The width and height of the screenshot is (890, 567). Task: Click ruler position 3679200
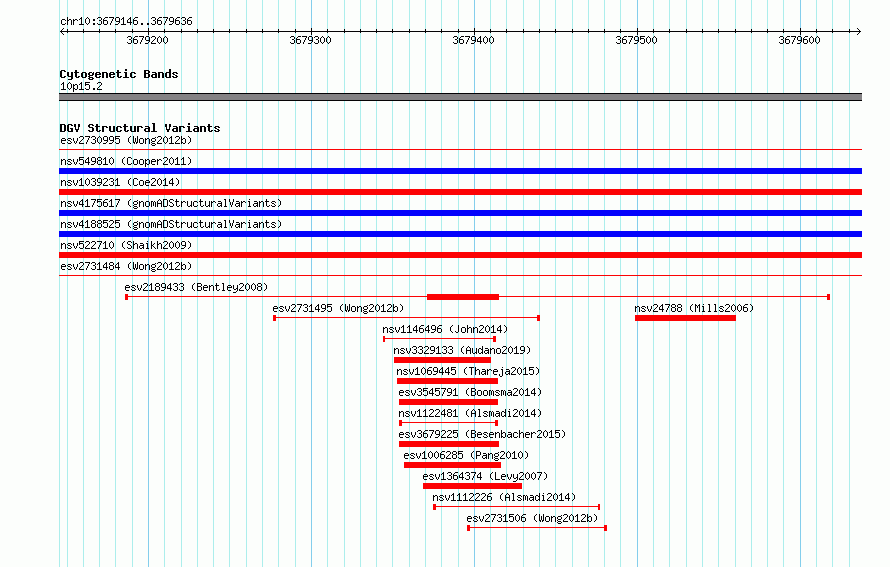click(148, 40)
